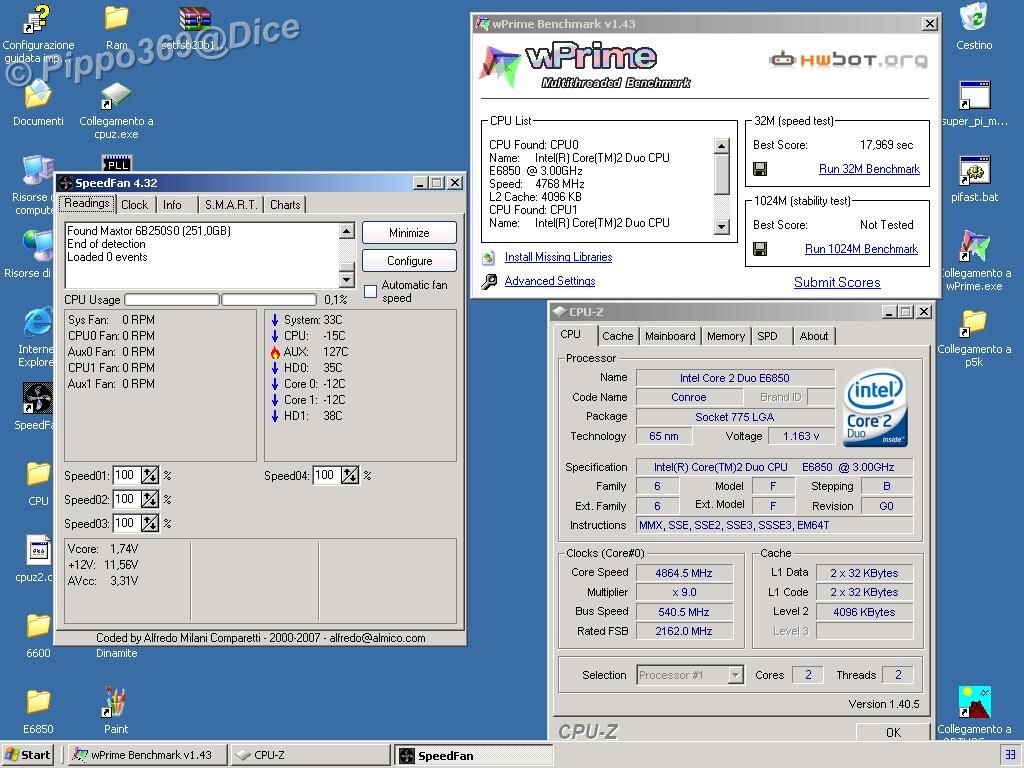Switch to CPU-Z Memory tab

[726, 336]
